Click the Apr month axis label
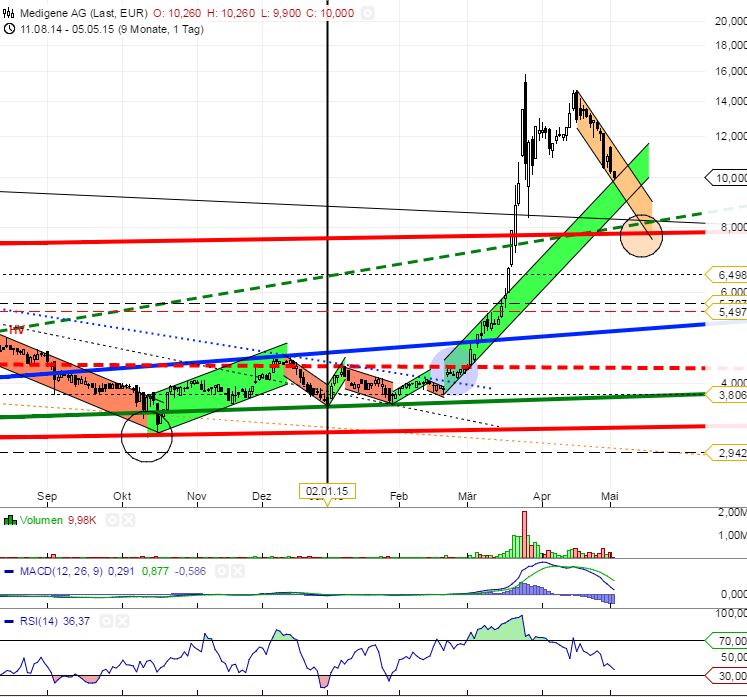 542,496
